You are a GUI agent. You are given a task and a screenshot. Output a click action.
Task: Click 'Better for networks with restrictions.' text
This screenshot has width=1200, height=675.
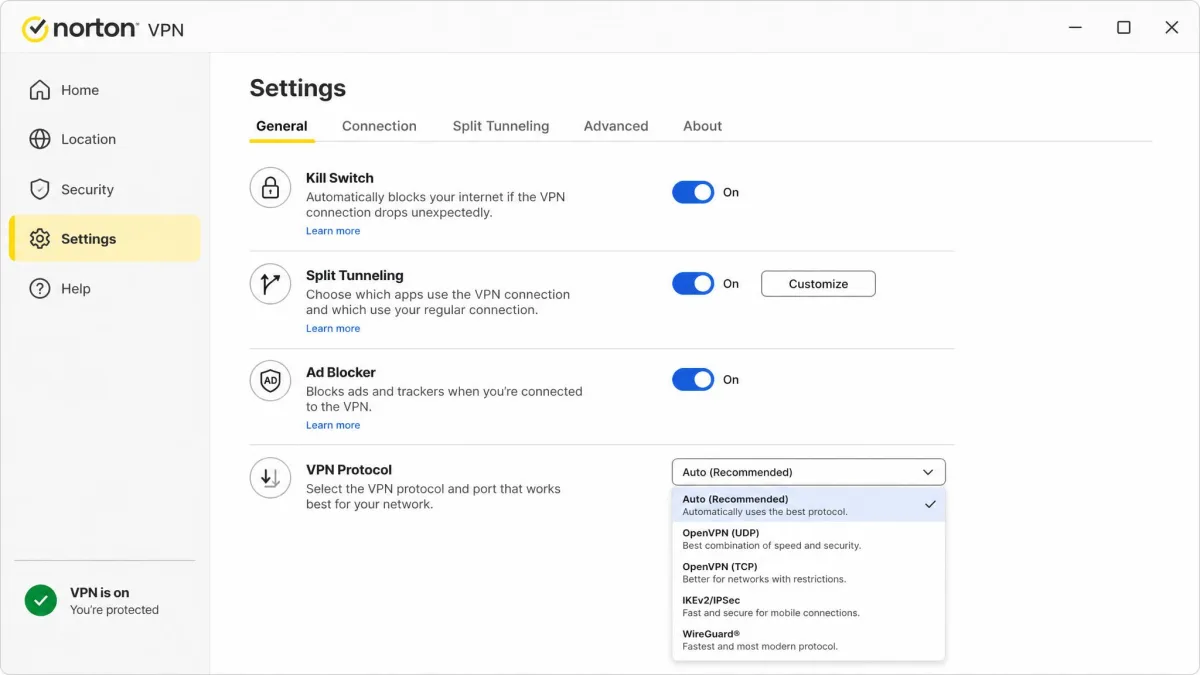764,579
